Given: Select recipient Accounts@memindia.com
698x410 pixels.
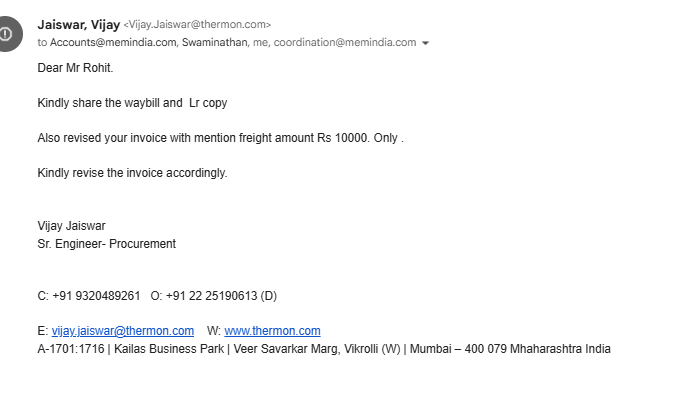Looking at the screenshot, I should pyautogui.click(x=113, y=42).
